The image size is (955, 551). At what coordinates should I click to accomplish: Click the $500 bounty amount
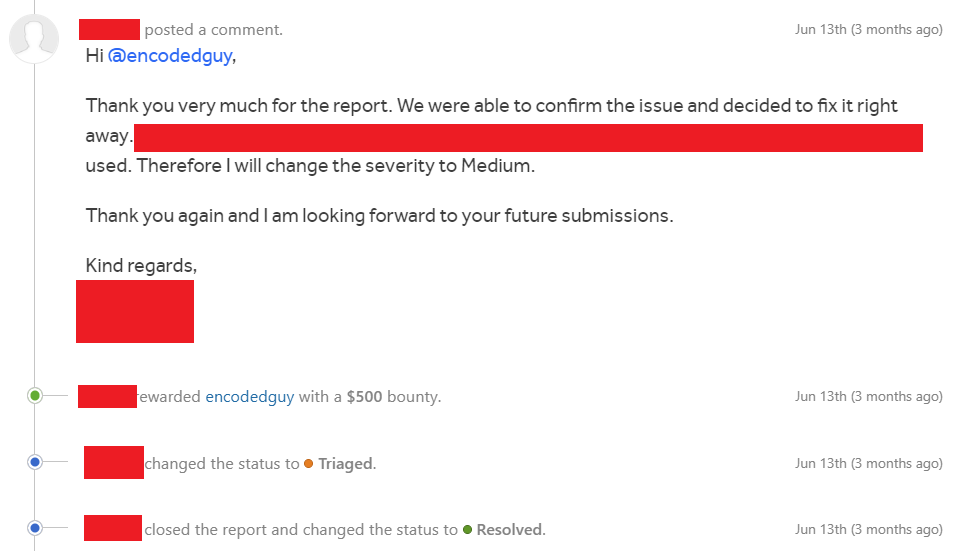364,397
